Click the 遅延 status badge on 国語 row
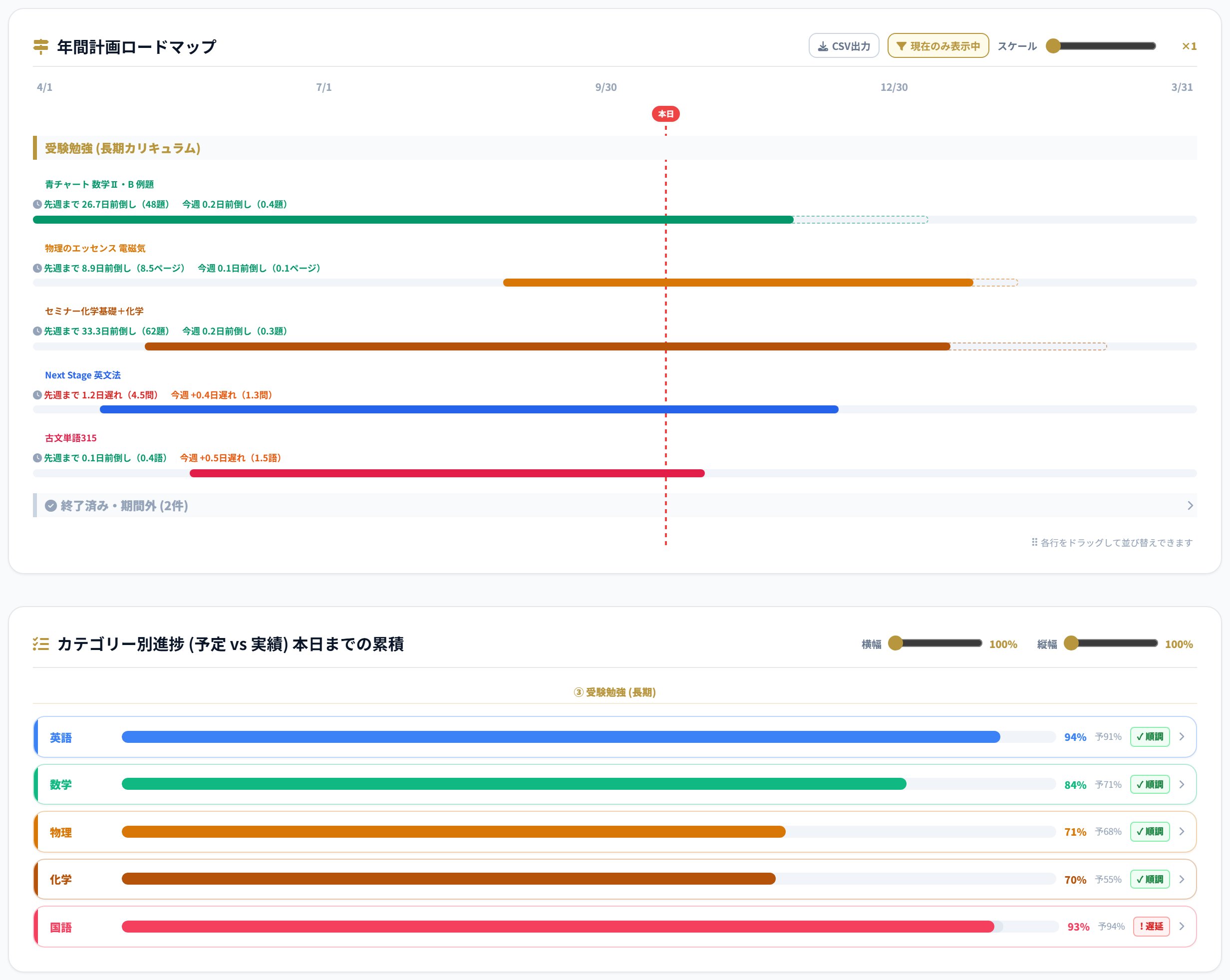This screenshot has height=980, width=1230. (1151, 927)
